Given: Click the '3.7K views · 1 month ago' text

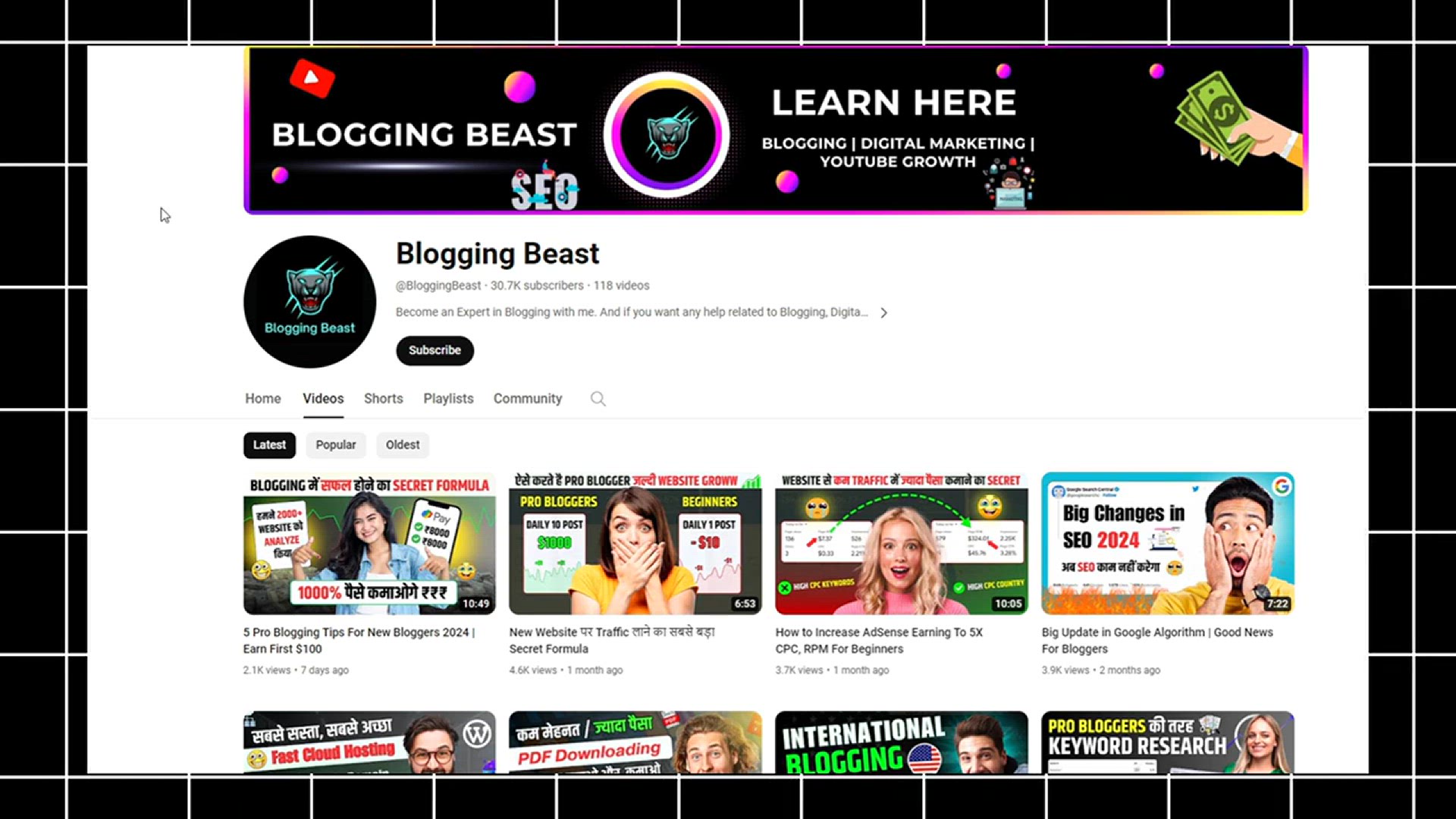Looking at the screenshot, I should coord(832,670).
